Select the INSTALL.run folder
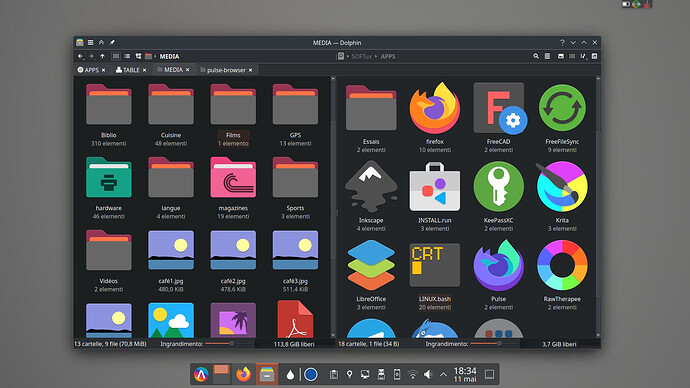The height and width of the screenshot is (388, 690). [435, 196]
